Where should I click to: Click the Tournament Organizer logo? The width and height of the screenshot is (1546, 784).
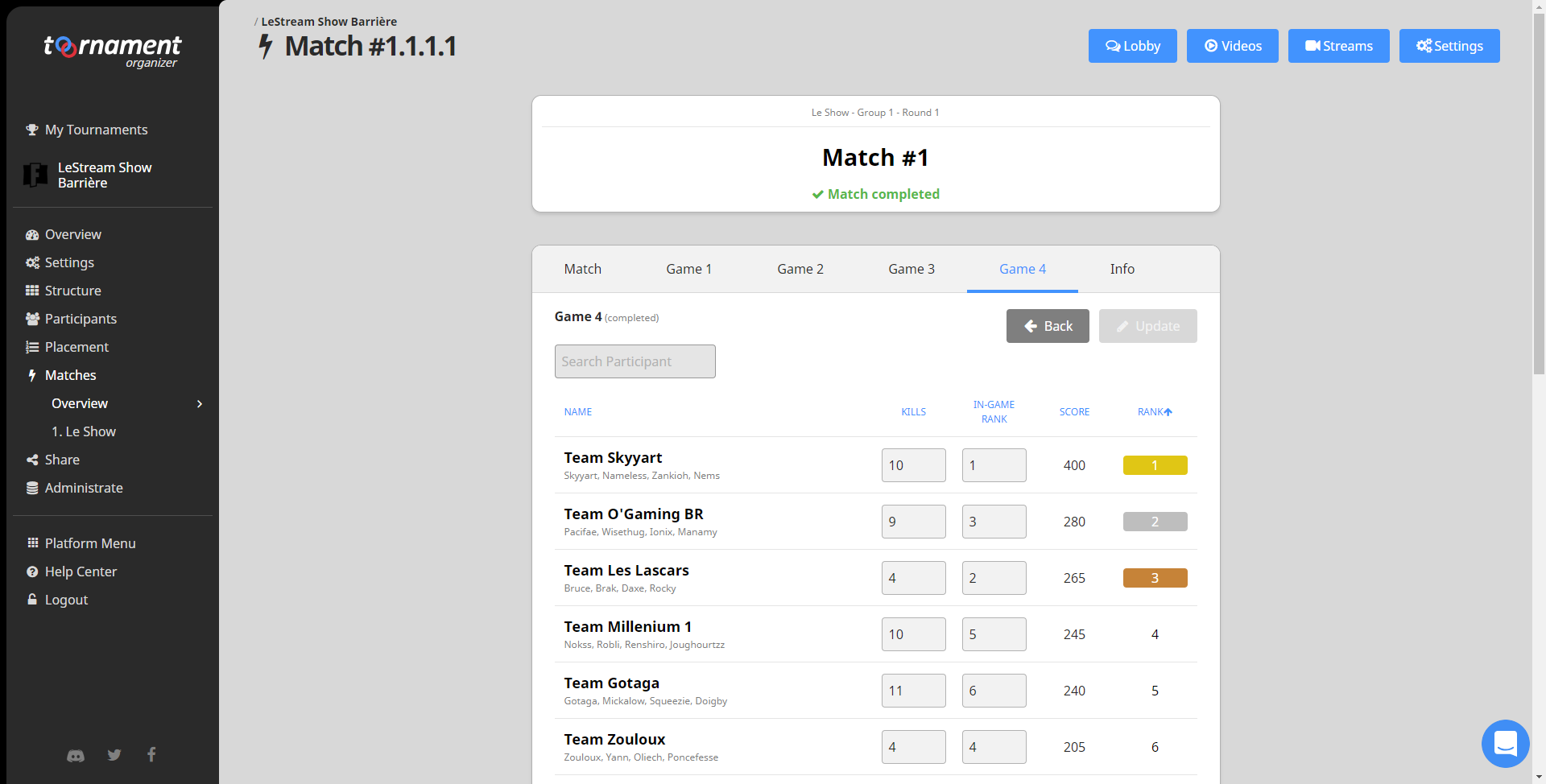(x=113, y=52)
